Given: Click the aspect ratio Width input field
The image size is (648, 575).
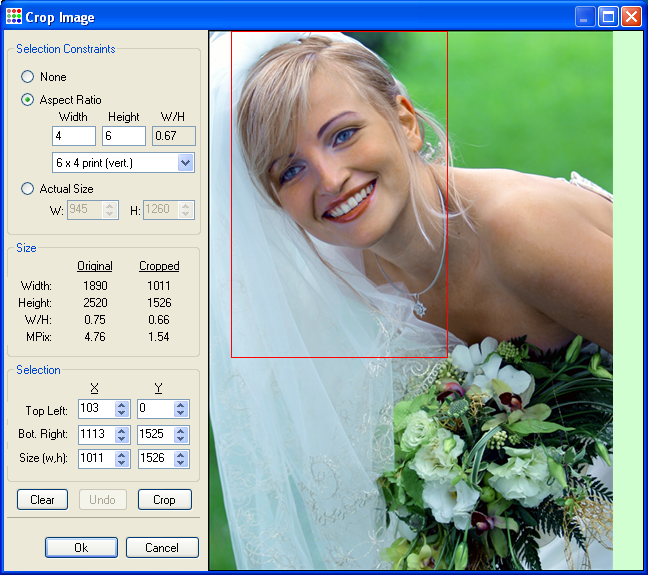Looking at the screenshot, I should point(74,136).
